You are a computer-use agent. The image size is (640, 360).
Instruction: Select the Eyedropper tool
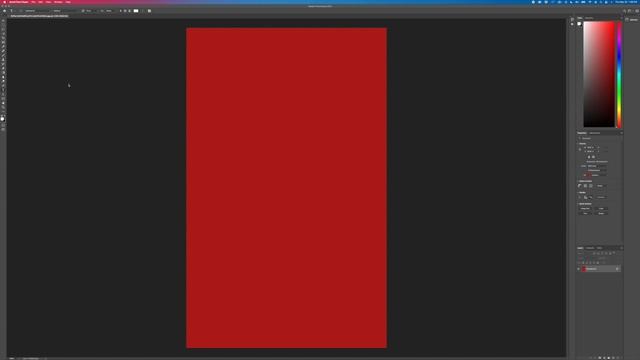(3, 47)
